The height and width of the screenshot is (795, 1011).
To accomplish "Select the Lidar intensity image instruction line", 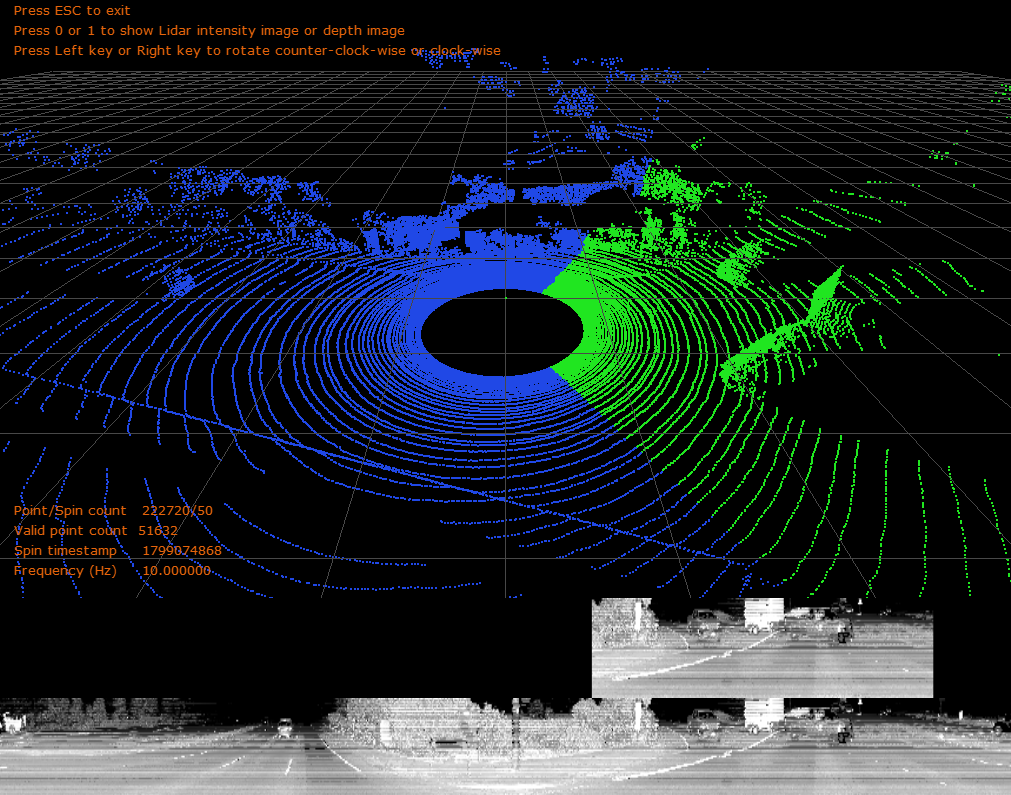I will point(211,30).
